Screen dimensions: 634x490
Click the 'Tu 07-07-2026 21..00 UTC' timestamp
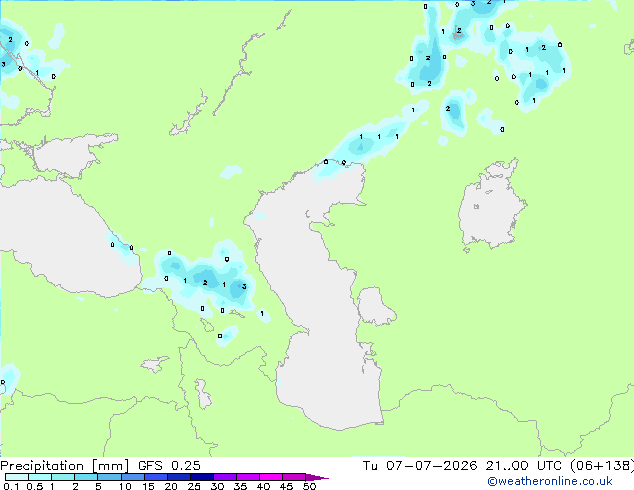462,466
